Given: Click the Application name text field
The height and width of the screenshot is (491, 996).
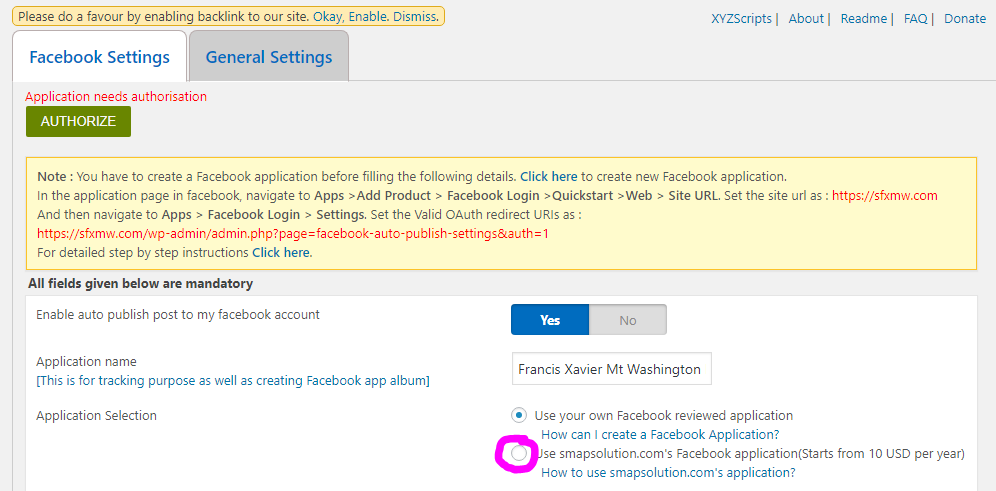Looking at the screenshot, I should click(611, 369).
